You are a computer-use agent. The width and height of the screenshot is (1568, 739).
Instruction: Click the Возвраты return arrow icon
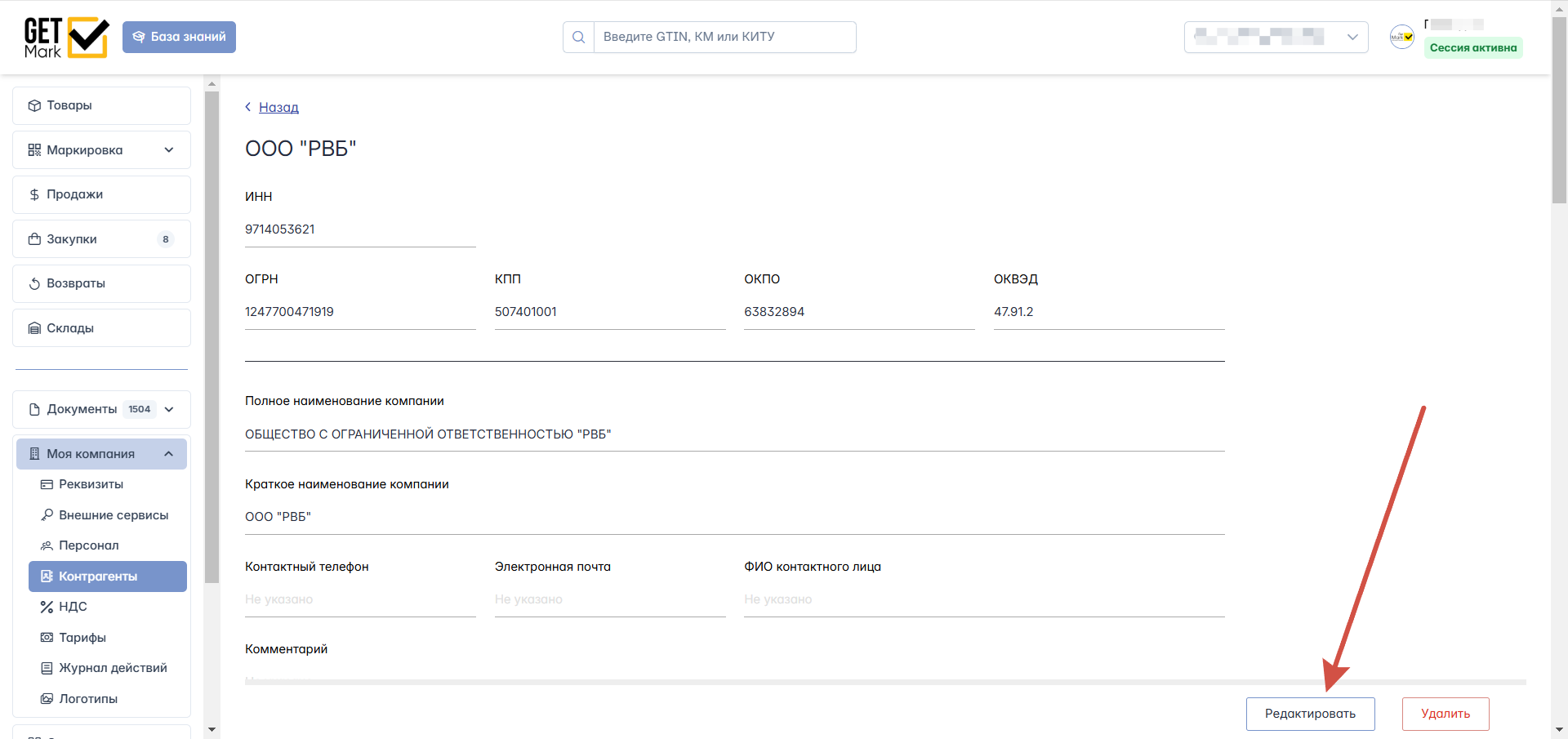(x=34, y=283)
